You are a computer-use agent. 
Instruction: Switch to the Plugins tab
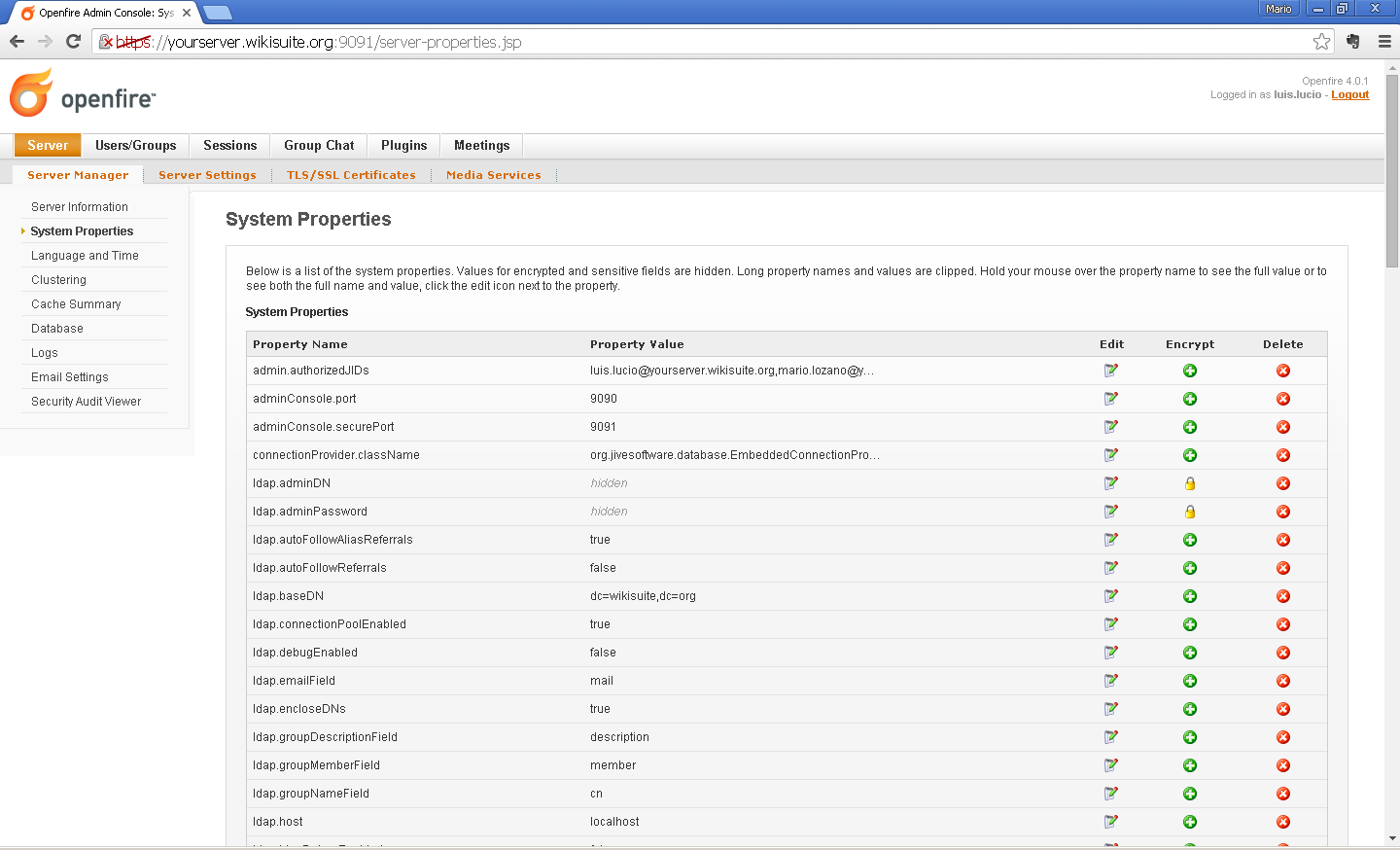click(x=403, y=146)
